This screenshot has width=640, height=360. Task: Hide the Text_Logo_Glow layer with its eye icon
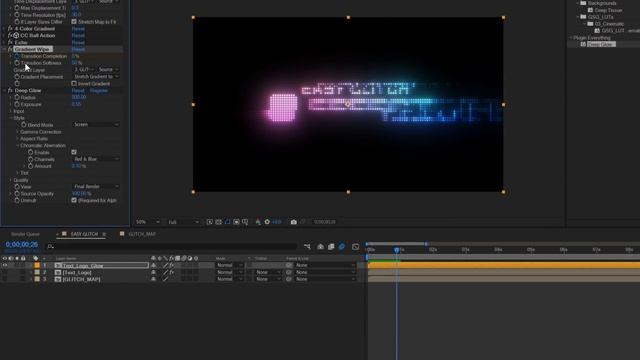point(5,265)
